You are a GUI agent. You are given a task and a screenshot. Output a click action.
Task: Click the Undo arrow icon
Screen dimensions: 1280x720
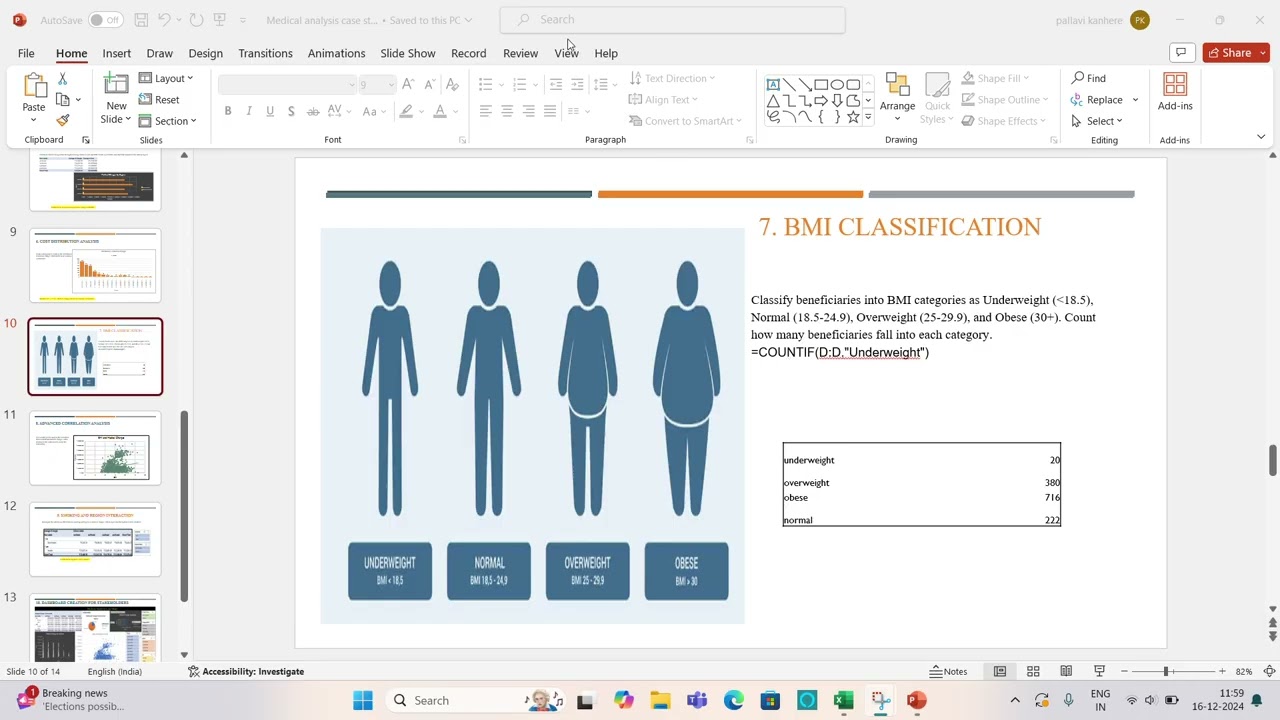[165, 20]
